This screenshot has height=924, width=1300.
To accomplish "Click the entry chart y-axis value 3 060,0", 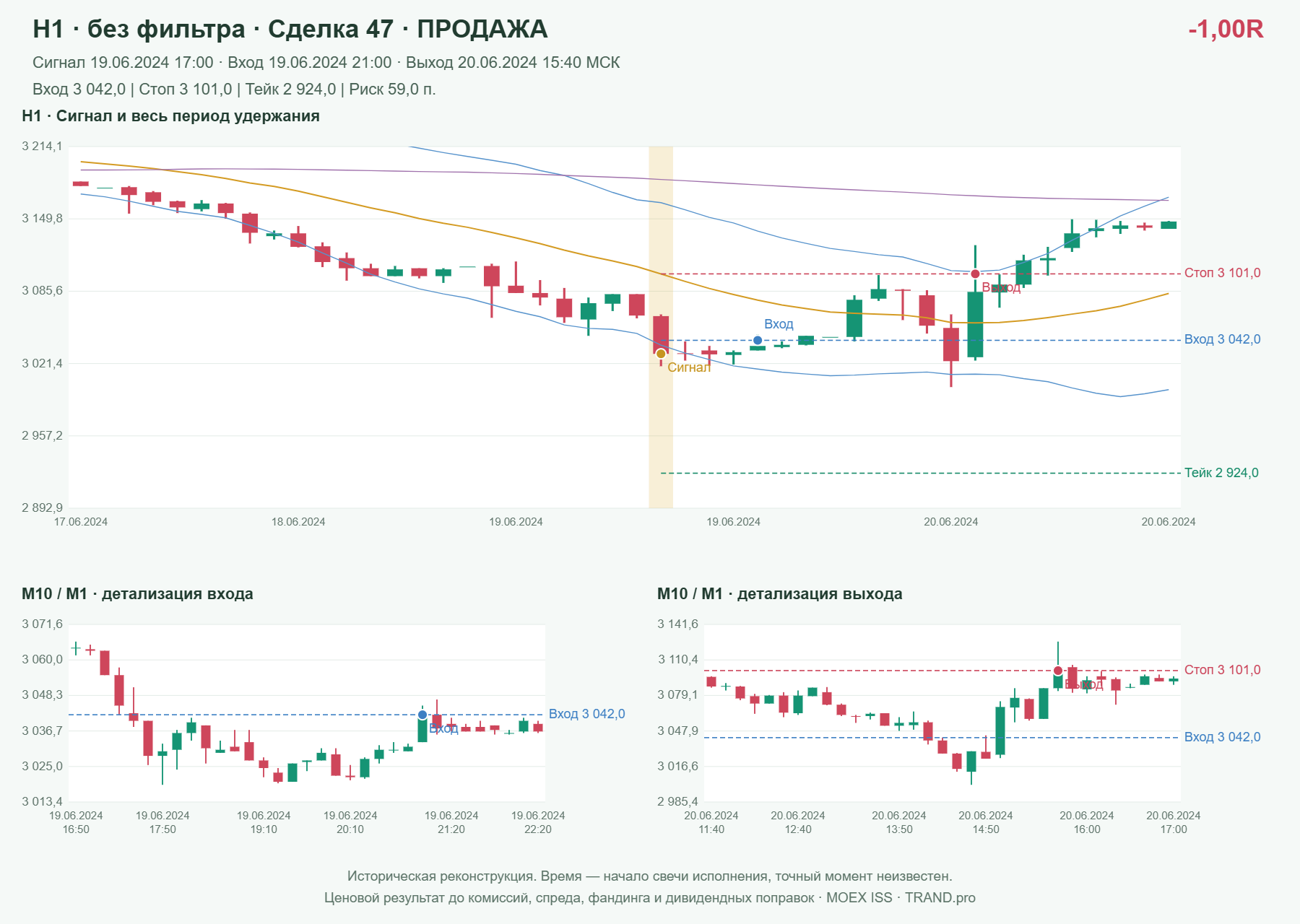I will tap(42, 660).
